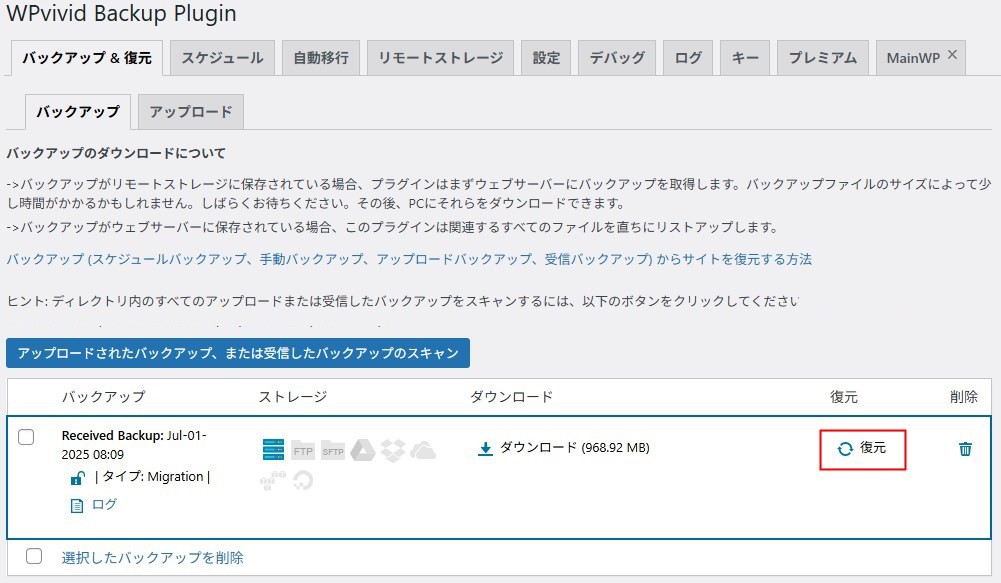Click the バックアップのダウンロードについて heading
This screenshot has height=583, width=1001.
(x=116, y=153)
